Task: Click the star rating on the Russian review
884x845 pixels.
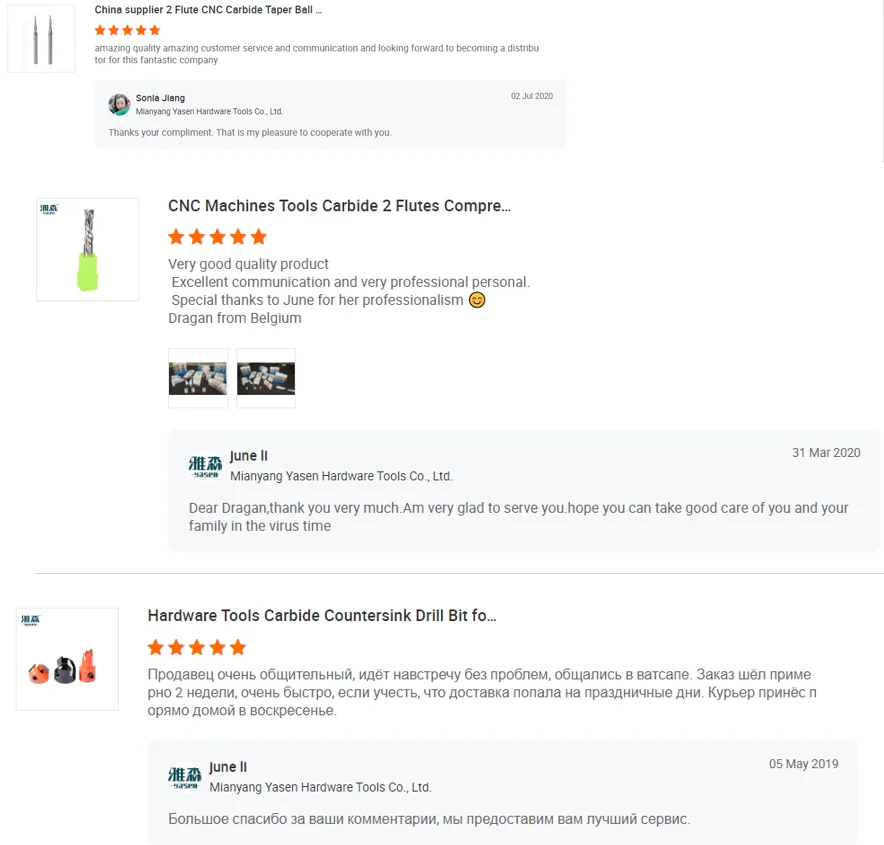Action: pos(196,647)
